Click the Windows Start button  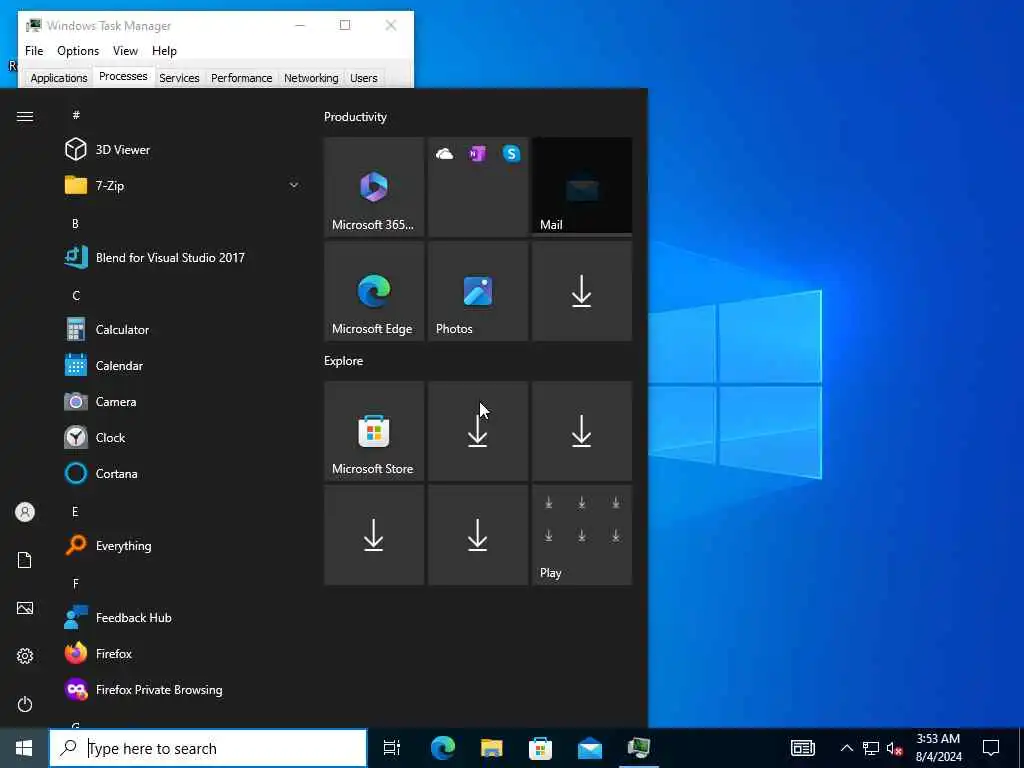click(x=24, y=748)
